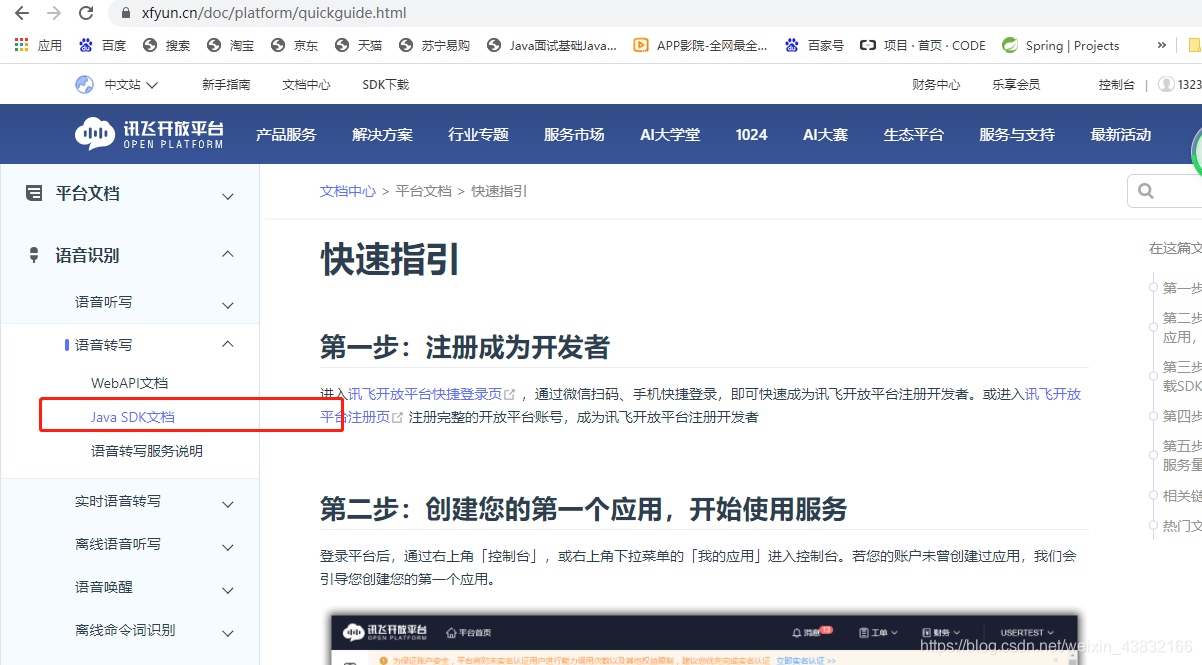Reload the page with refresh icon
Screen dimensions: 1202x665
tap(86, 13)
